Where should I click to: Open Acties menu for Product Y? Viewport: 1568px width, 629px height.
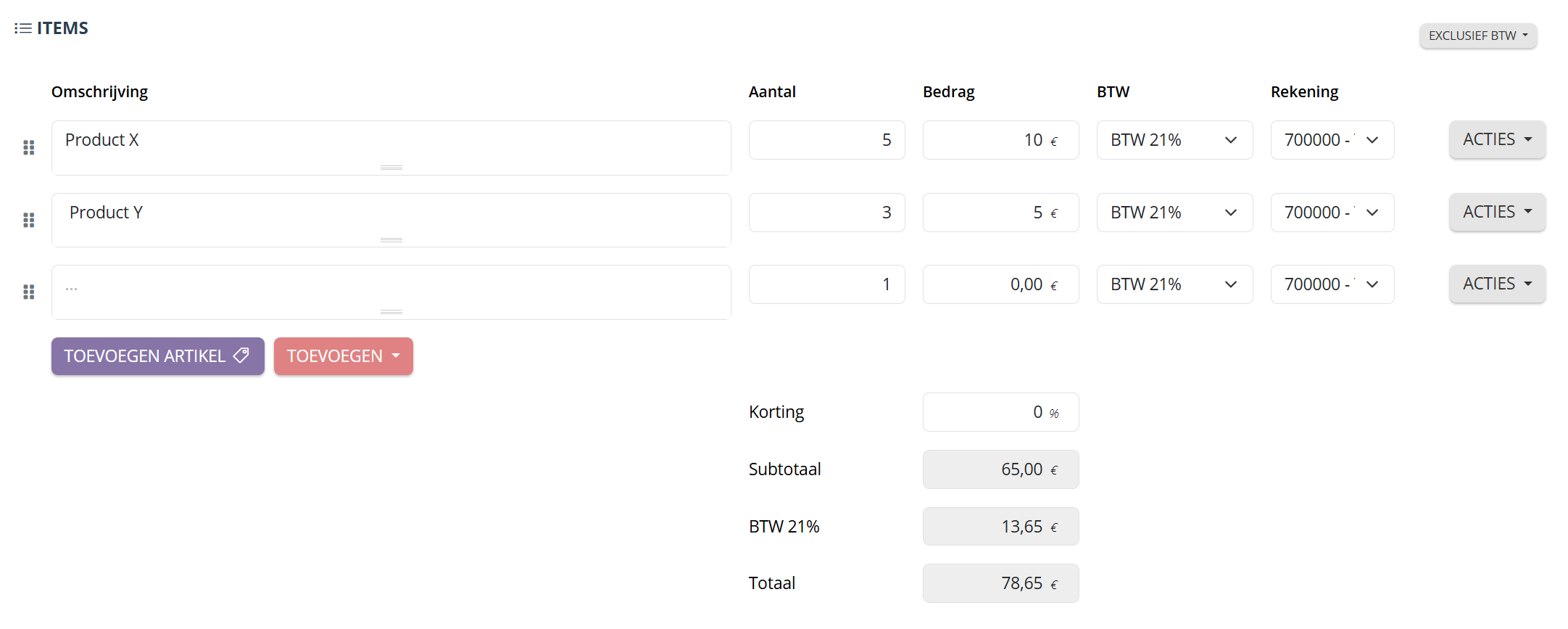[x=1497, y=212]
